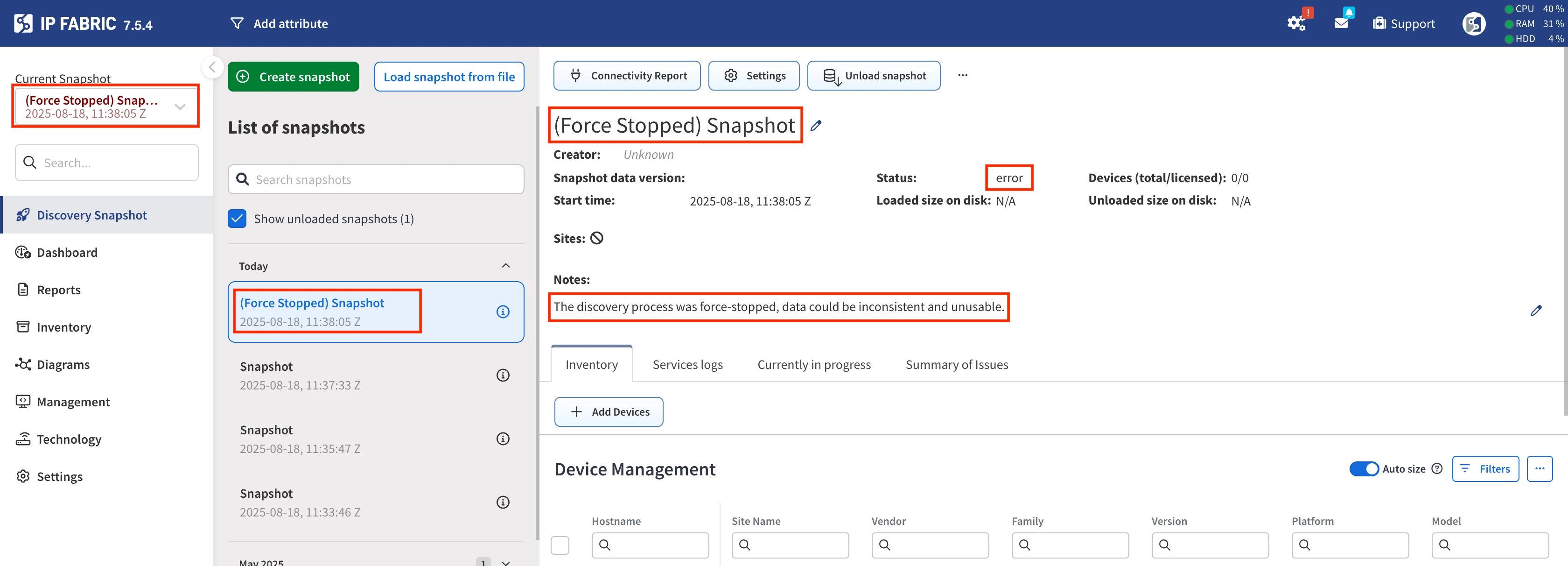The height and width of the screenshot is (566, 1568).
Task: Open user avatar in top bar
Action: (x=1473, y=24)
